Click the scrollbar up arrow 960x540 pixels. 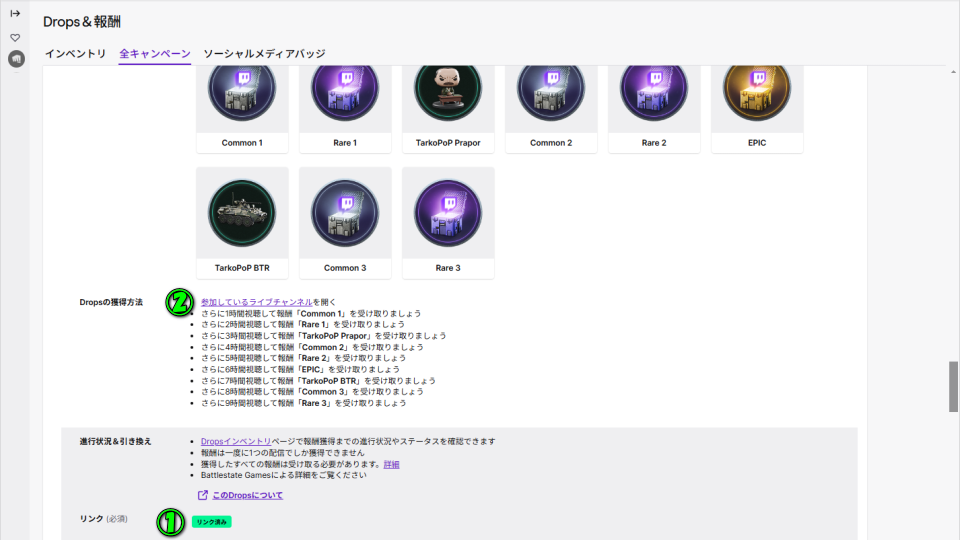tap(953, 72)
